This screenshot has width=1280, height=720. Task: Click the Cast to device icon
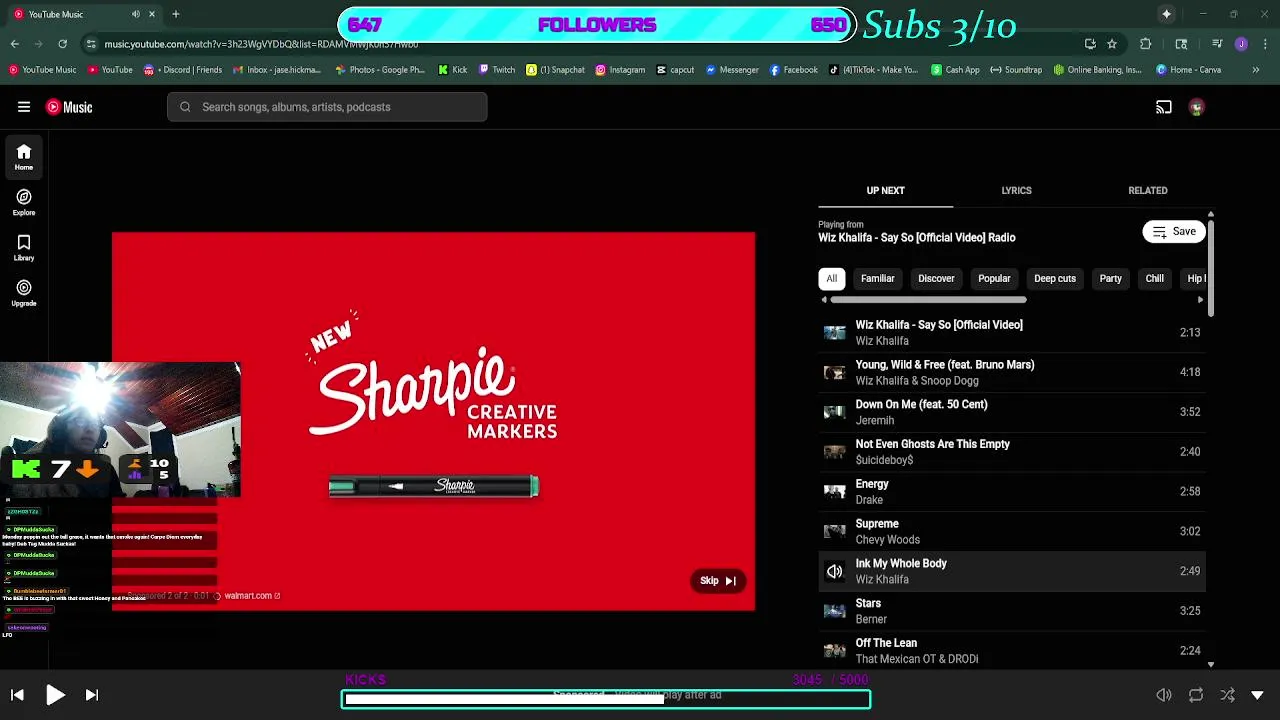coord(1164,107)
